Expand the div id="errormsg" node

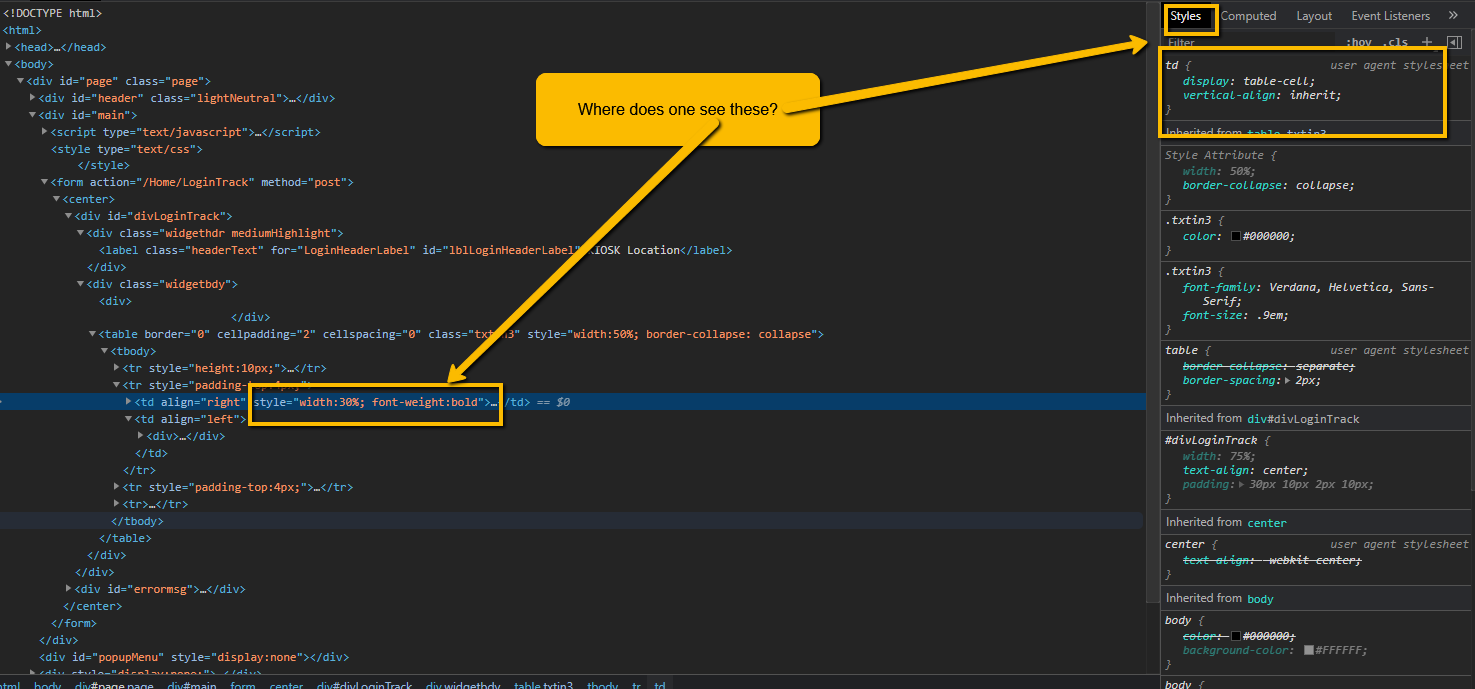tap(67, 588)
